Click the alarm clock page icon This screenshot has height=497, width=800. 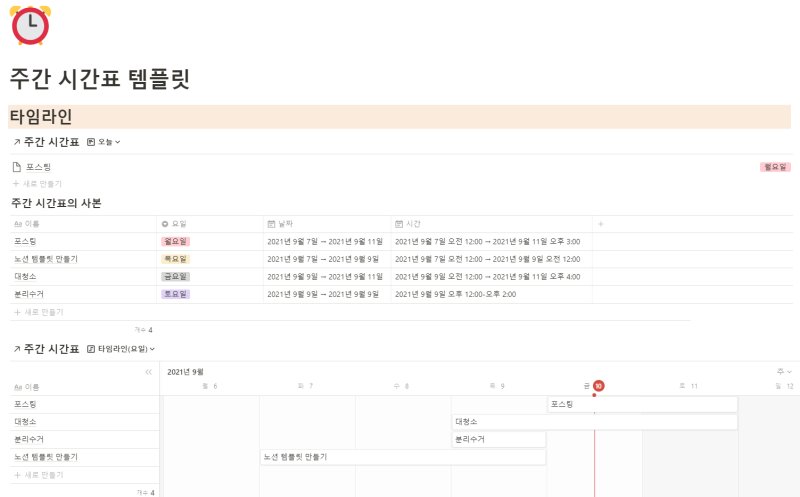pos(31,25)
